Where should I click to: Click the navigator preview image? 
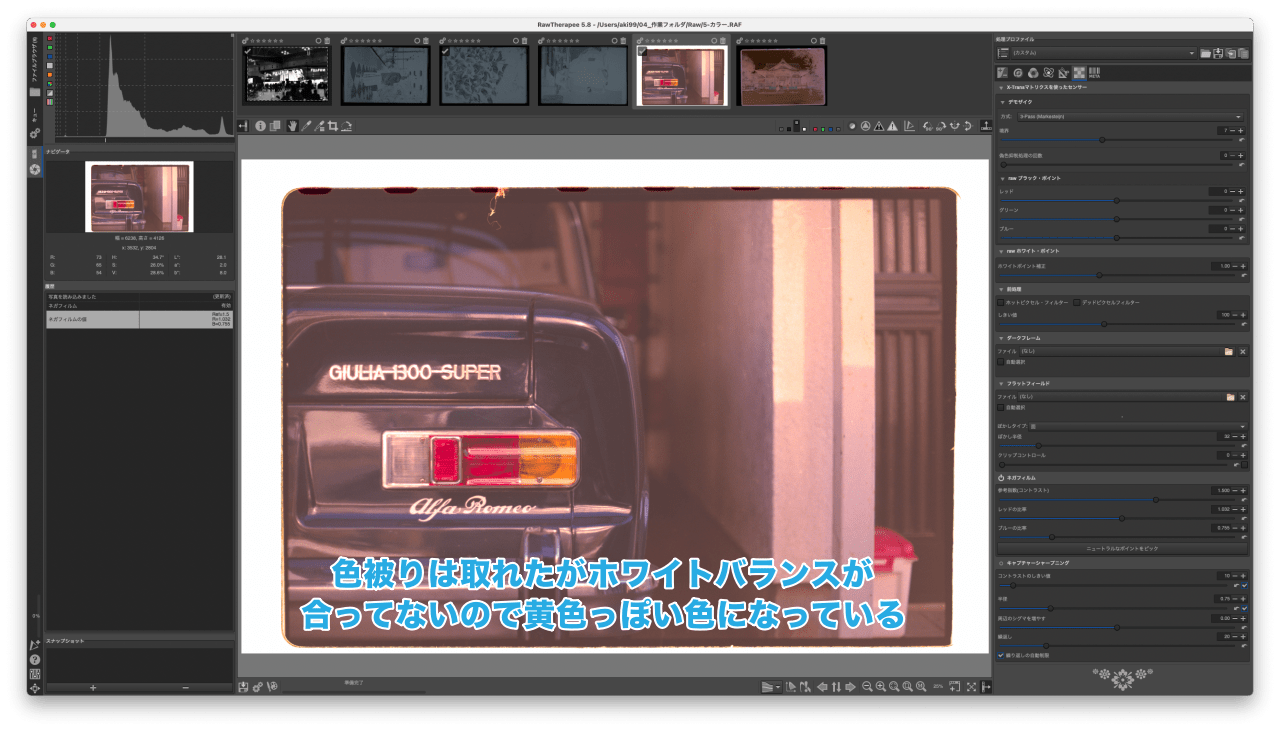(x=139, y=197)
